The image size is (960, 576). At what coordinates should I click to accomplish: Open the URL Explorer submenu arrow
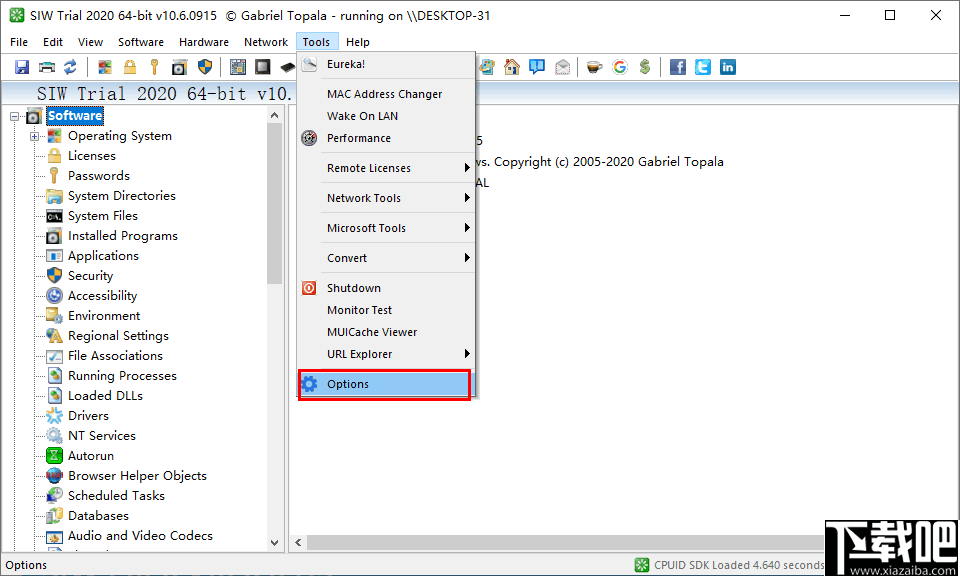467,354
